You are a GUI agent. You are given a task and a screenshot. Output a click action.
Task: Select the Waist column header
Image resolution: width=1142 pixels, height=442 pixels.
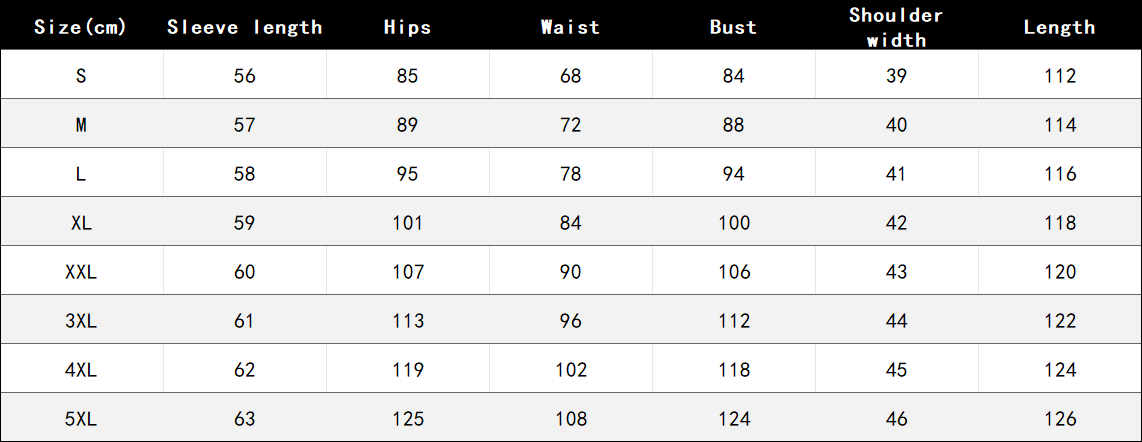(571, 27)
